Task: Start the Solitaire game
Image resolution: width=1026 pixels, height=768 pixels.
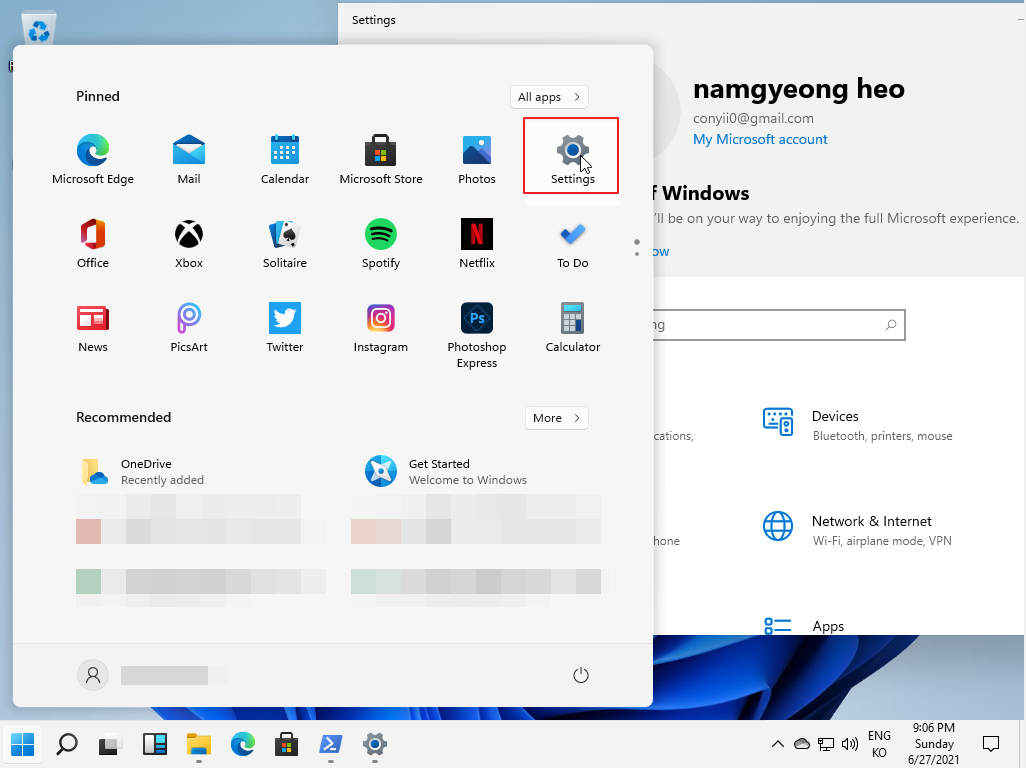Action: pyautogui.click(x=285, y=243)
